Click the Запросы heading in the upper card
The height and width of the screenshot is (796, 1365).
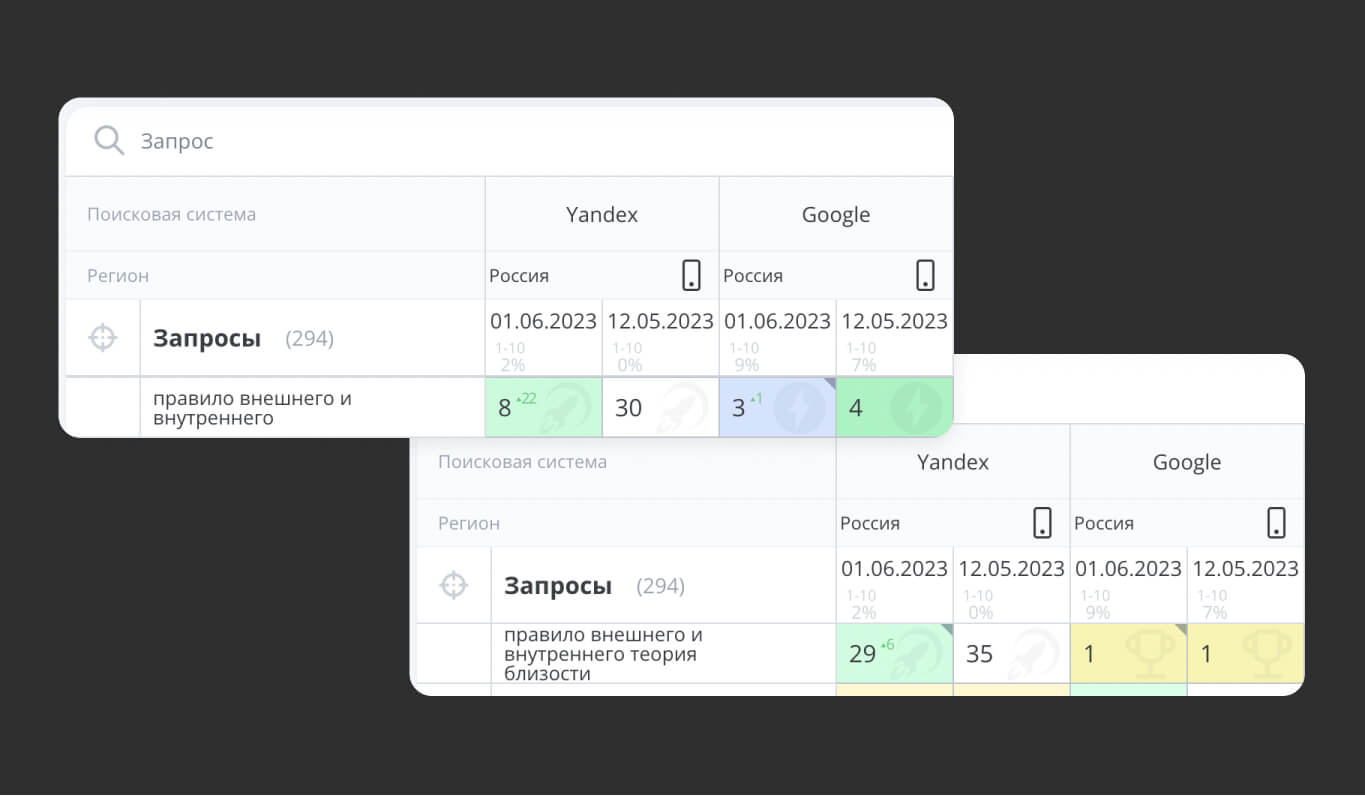click(x=207, y=338)
